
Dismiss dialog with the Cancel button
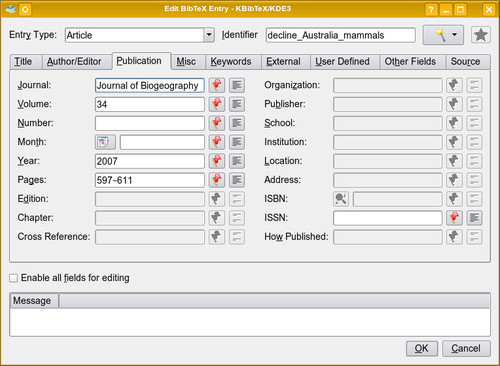(466, 349)
